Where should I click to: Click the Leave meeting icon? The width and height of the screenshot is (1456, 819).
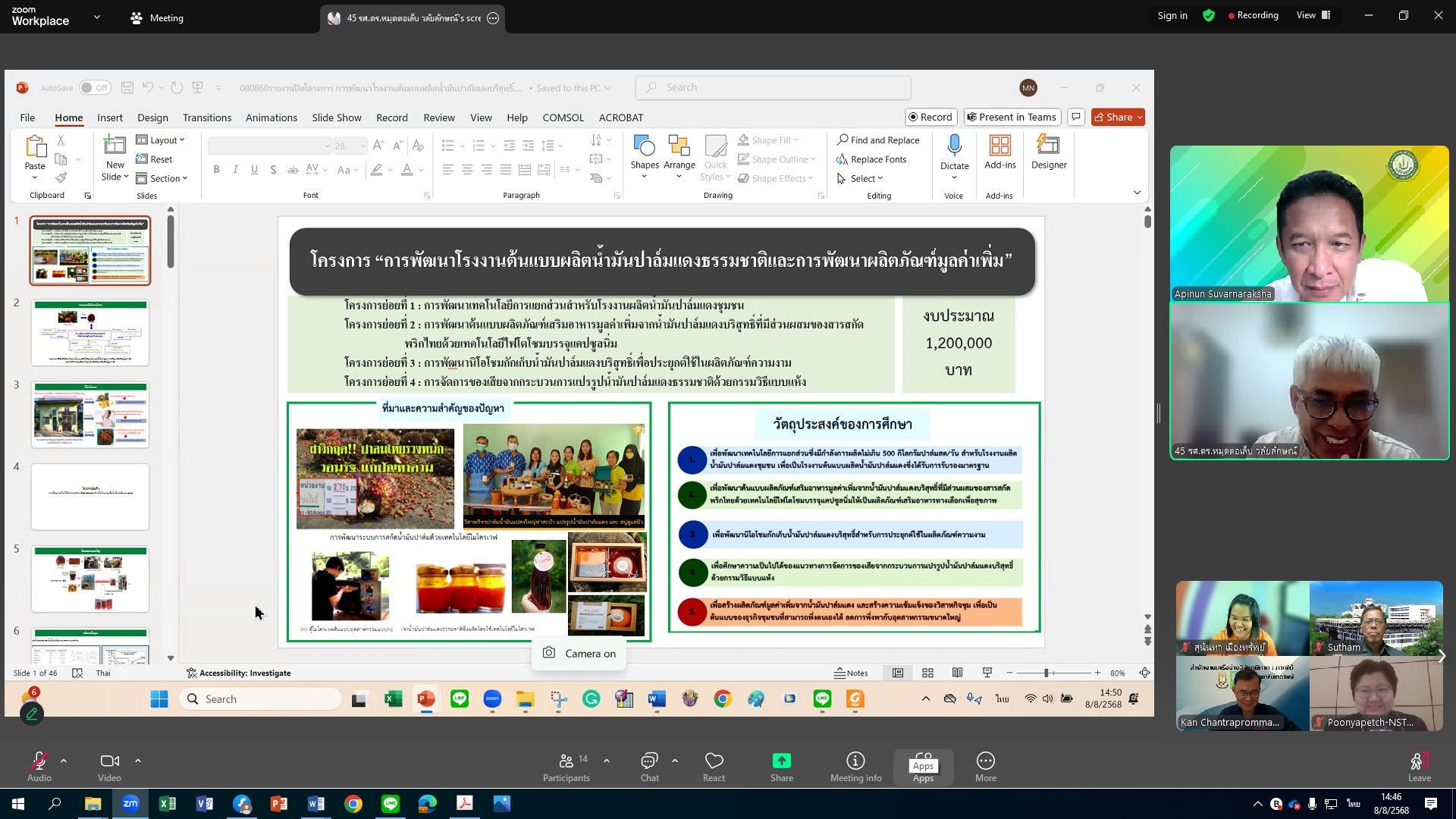(1419, 761)
